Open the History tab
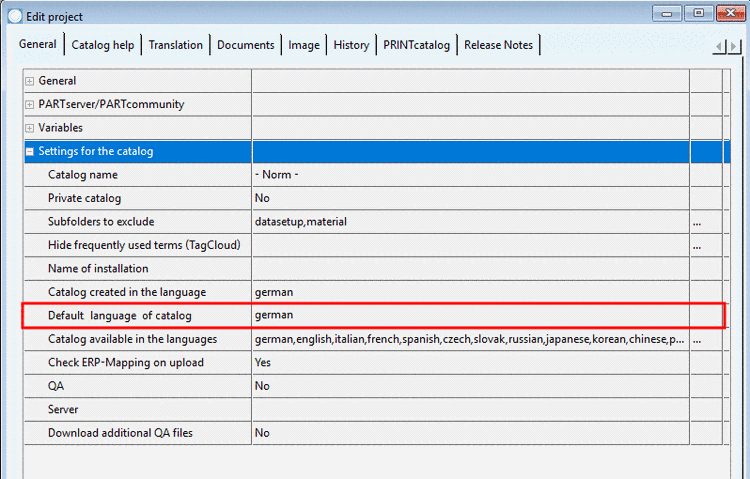The height and width of the screenshot is (479, 750). click(x=351, y=45)
